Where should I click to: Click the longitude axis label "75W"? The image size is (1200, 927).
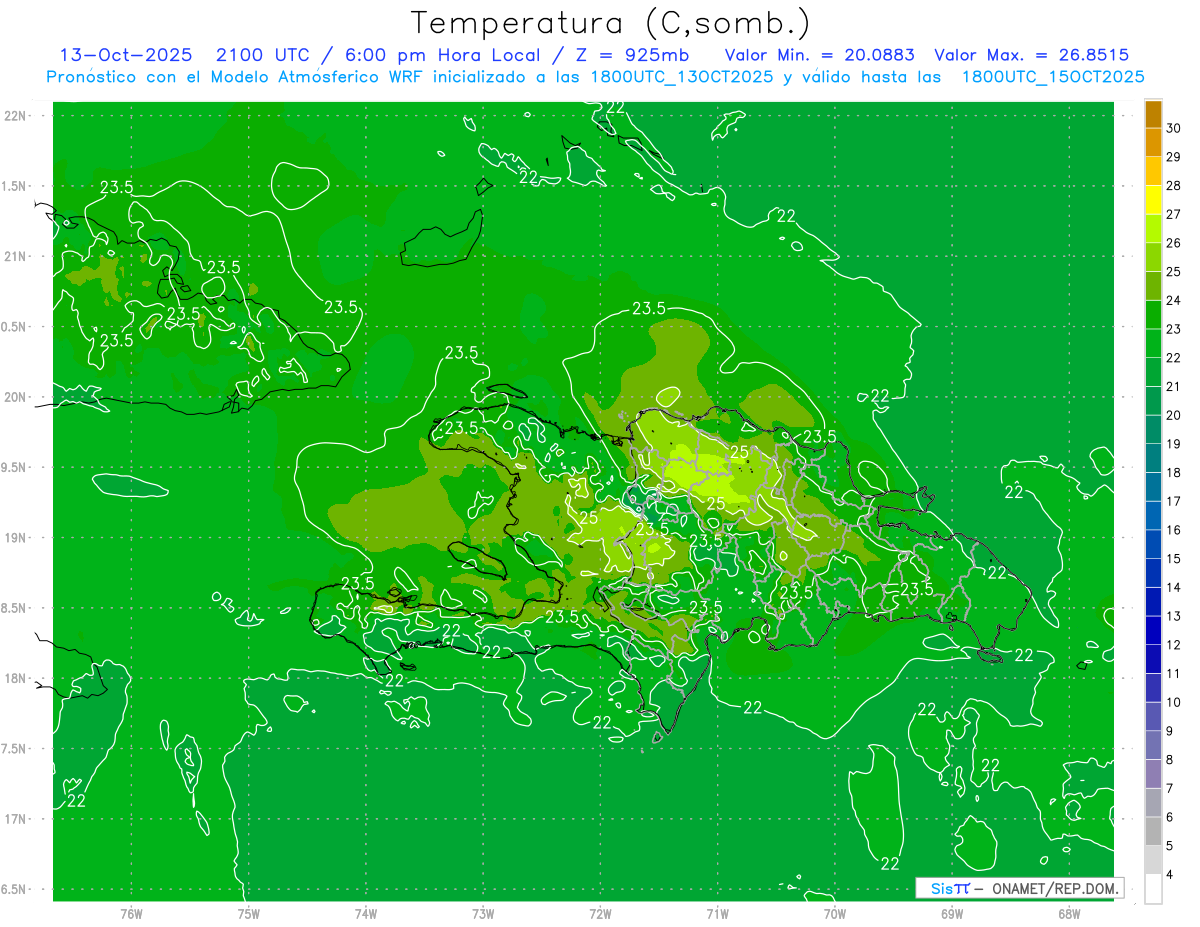(249, 913)
